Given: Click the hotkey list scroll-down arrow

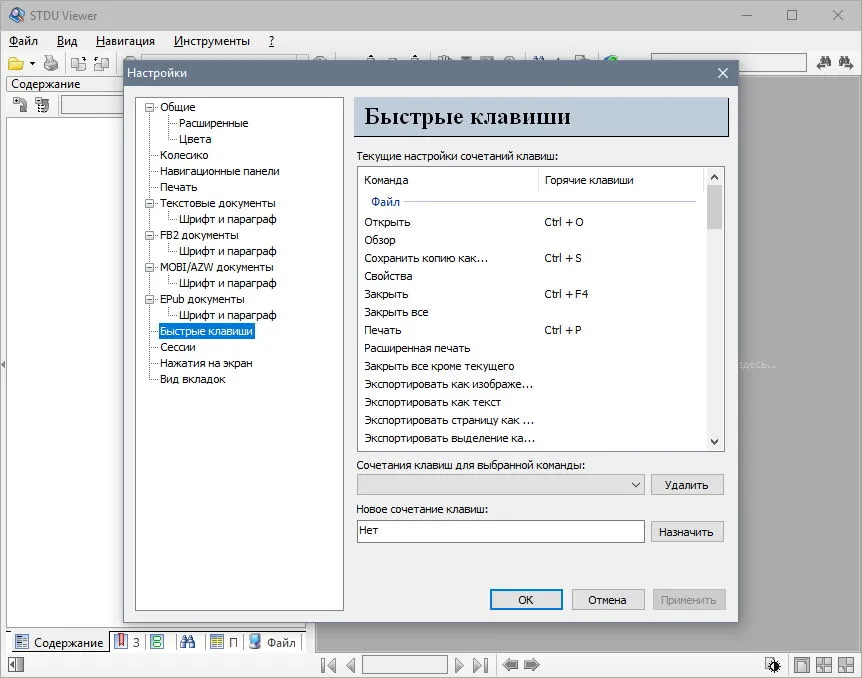Looking at the screenshot, I should tap(714, 441).
